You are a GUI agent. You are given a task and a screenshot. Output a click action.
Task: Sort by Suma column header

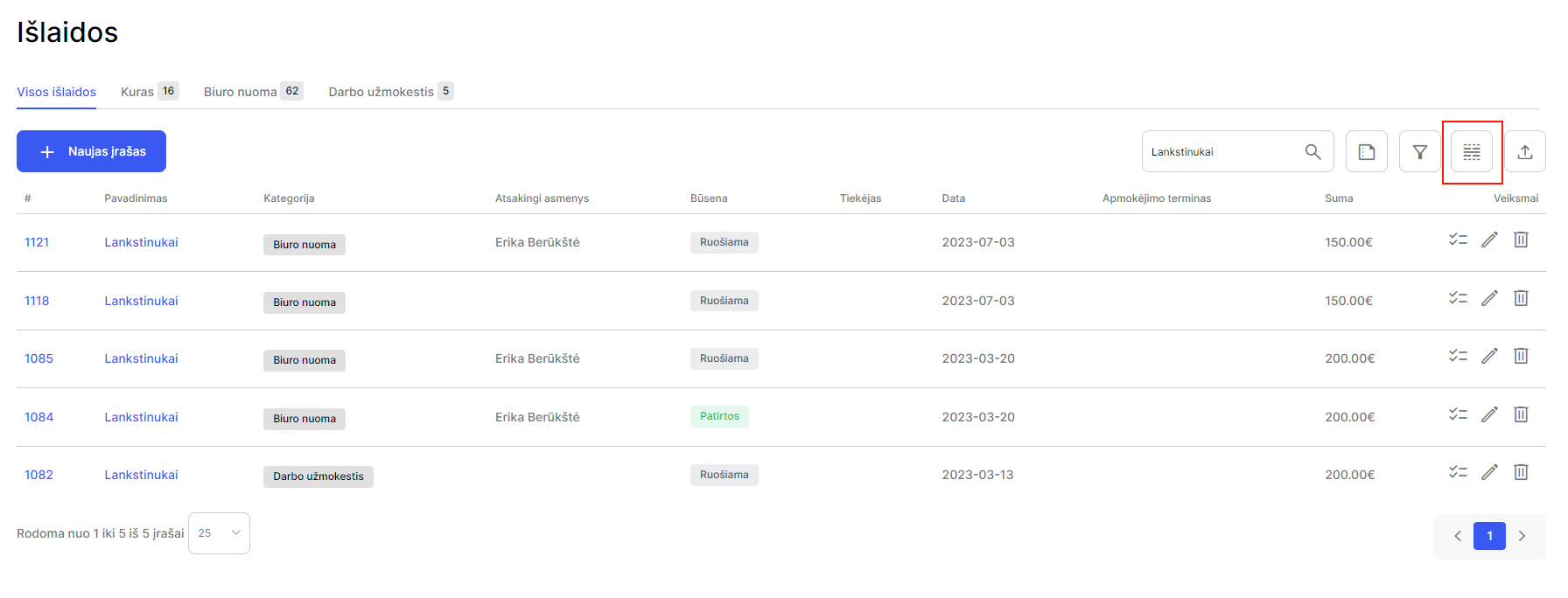[x=1339, y=198]
